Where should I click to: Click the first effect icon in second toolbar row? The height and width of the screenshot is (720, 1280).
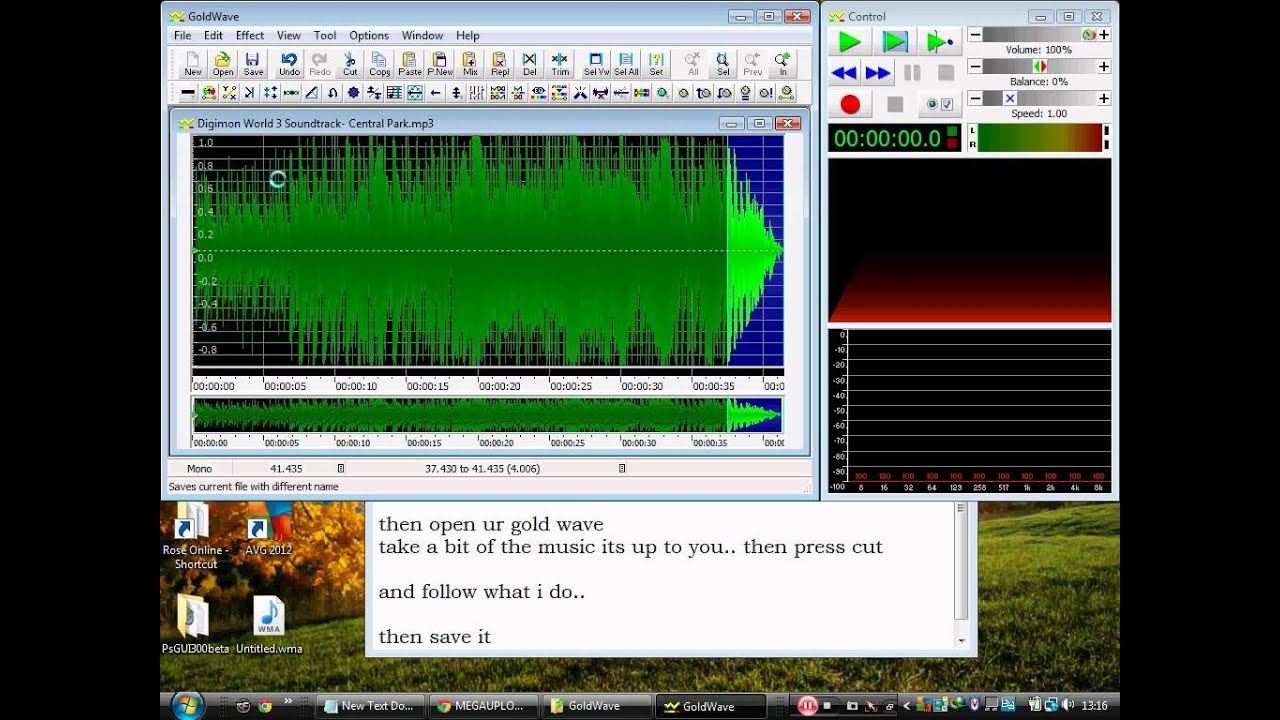(x=188, y=93)
